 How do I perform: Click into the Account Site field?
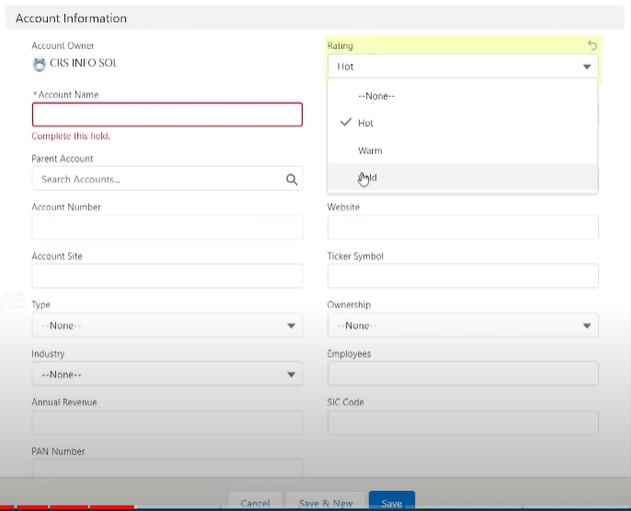click(166, 277)
